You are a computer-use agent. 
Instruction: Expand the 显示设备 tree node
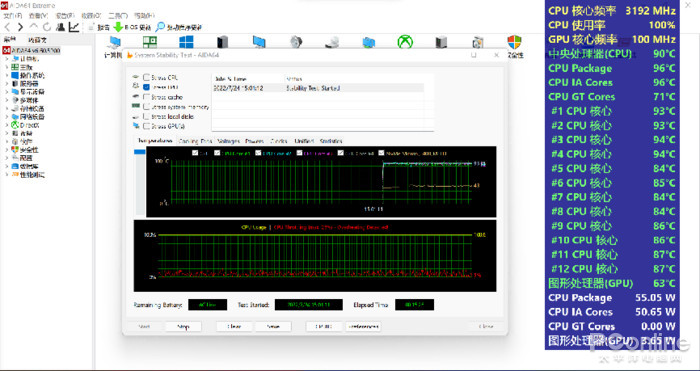click(x=7, y=92)
